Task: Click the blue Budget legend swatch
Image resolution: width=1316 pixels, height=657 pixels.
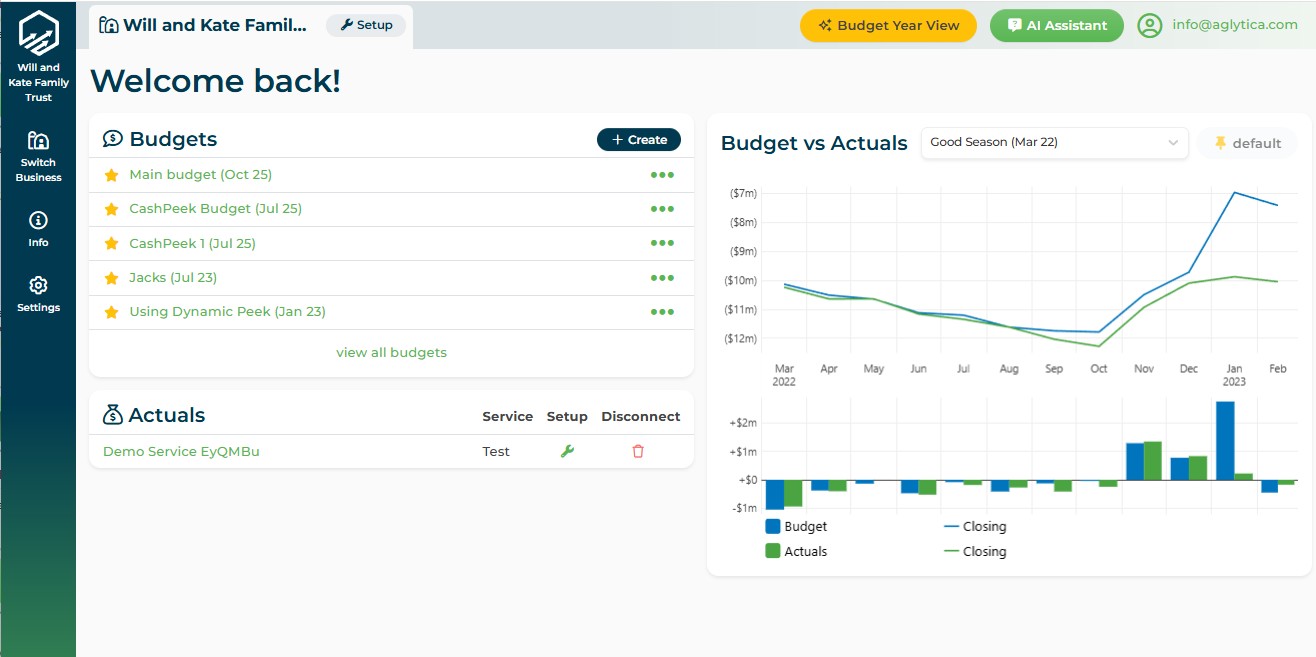Action: pos(772,525)
